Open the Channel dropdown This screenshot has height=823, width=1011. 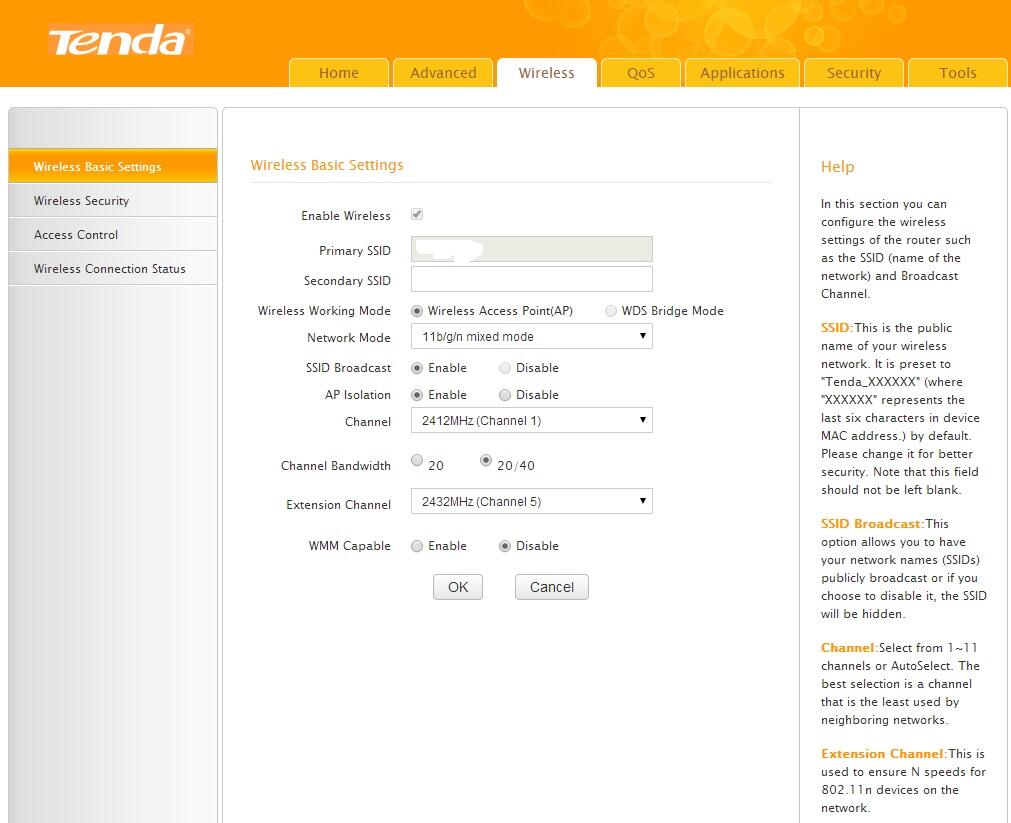[x=532, y=420]
